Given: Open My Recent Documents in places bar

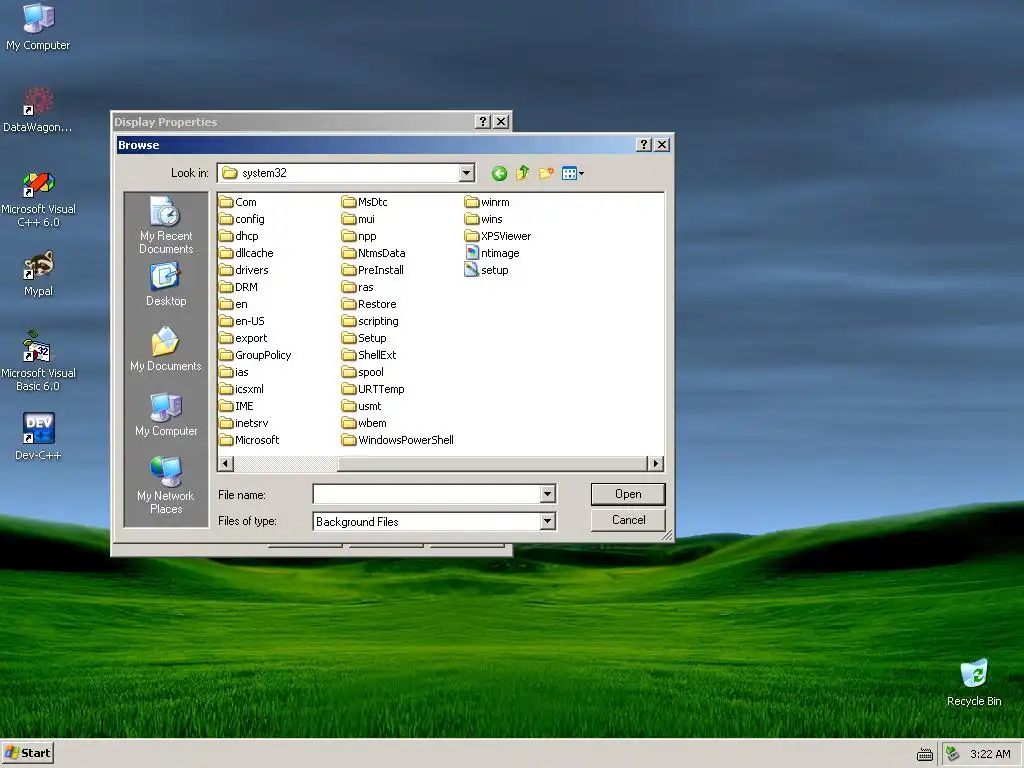Looking at the screenshot, I should pyautogui.click(x=166, y=225).
